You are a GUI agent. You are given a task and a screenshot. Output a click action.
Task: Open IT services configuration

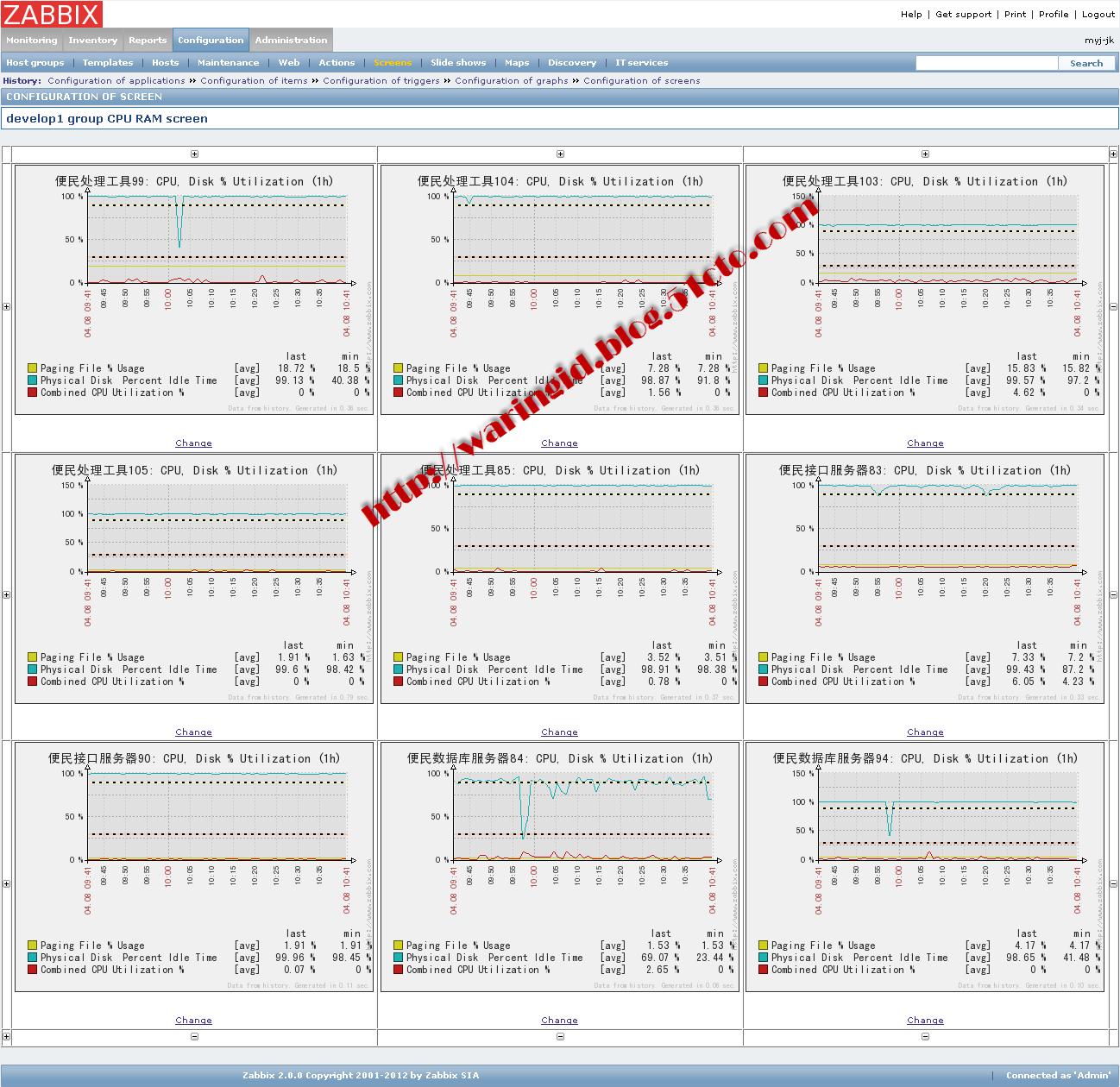point(641,63)
